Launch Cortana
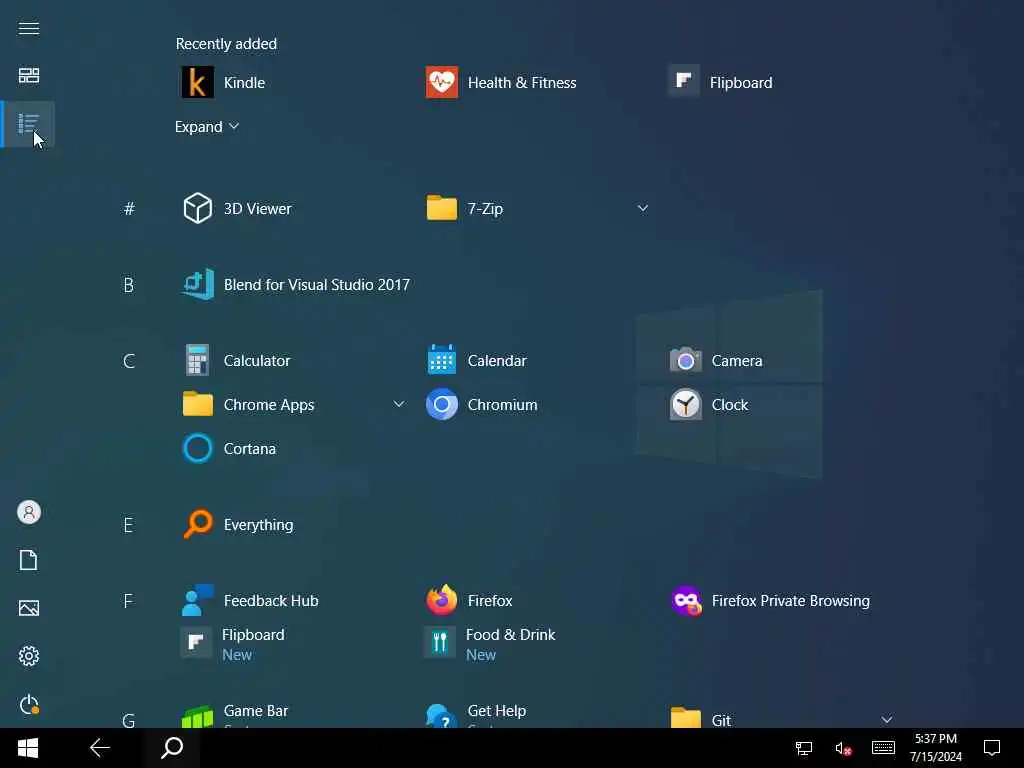The width and height of the screenshot is (1024, 768). (x=229, y=449)
